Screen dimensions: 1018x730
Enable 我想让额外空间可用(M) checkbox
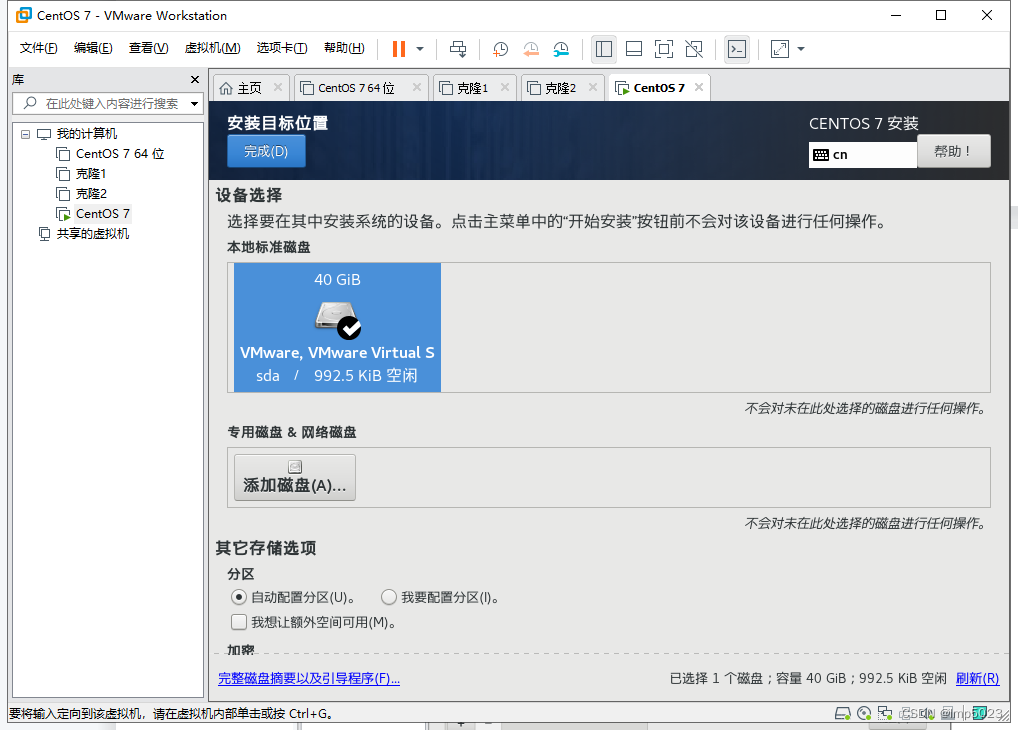pos(239,622)
